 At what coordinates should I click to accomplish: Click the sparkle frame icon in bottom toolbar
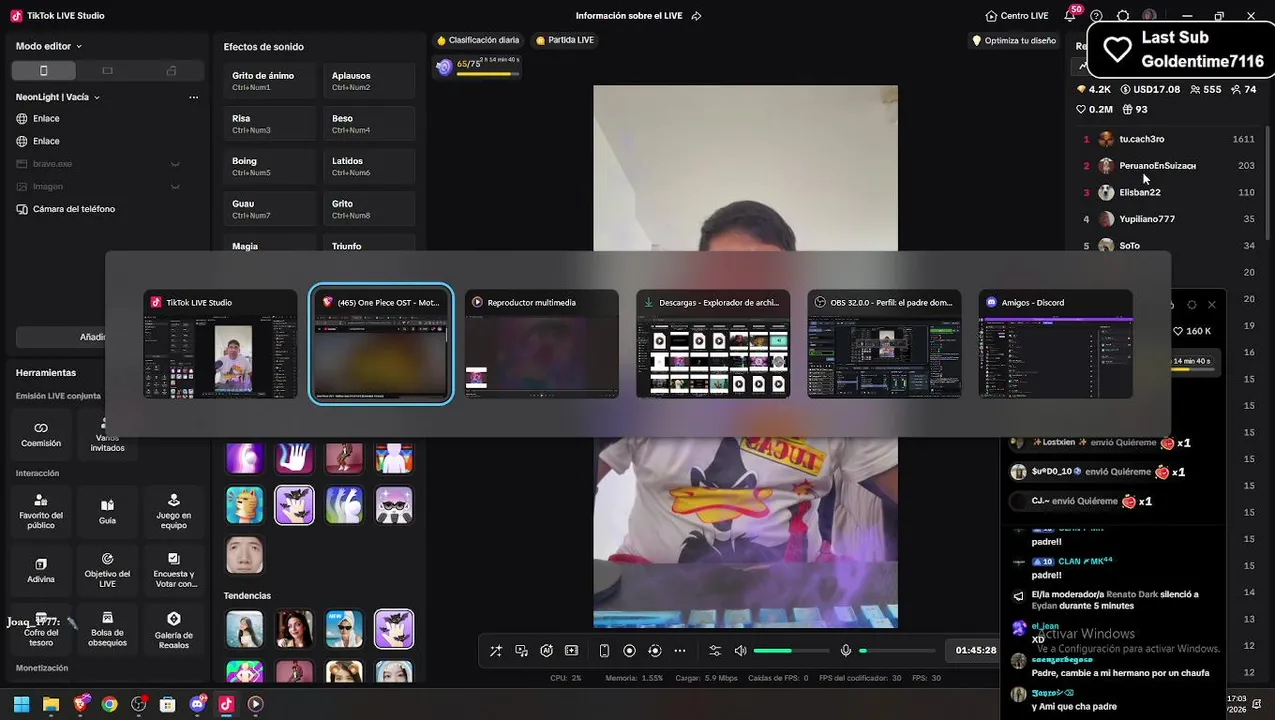[x=572, y=650]
